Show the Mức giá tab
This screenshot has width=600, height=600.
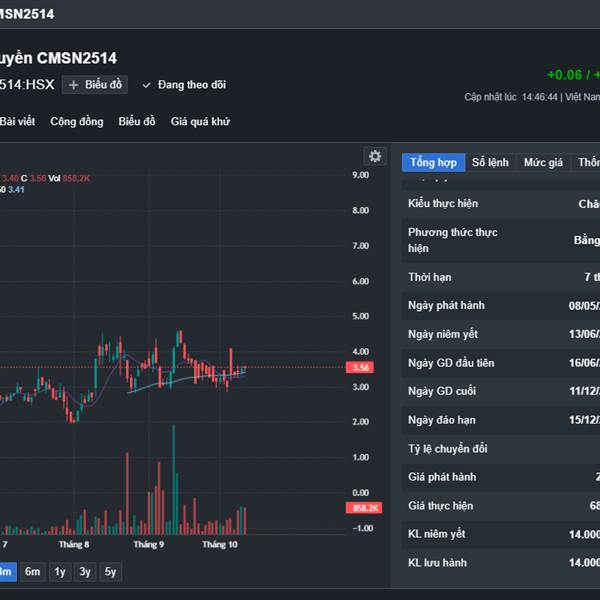(x=543, y=162)
